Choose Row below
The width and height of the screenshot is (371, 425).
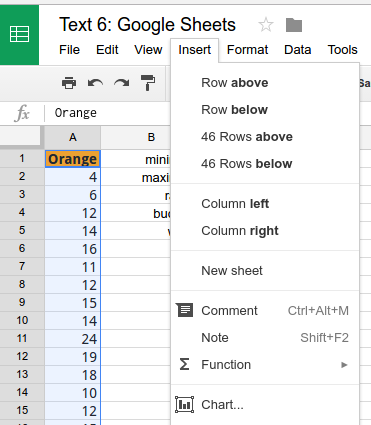(265, 110)
